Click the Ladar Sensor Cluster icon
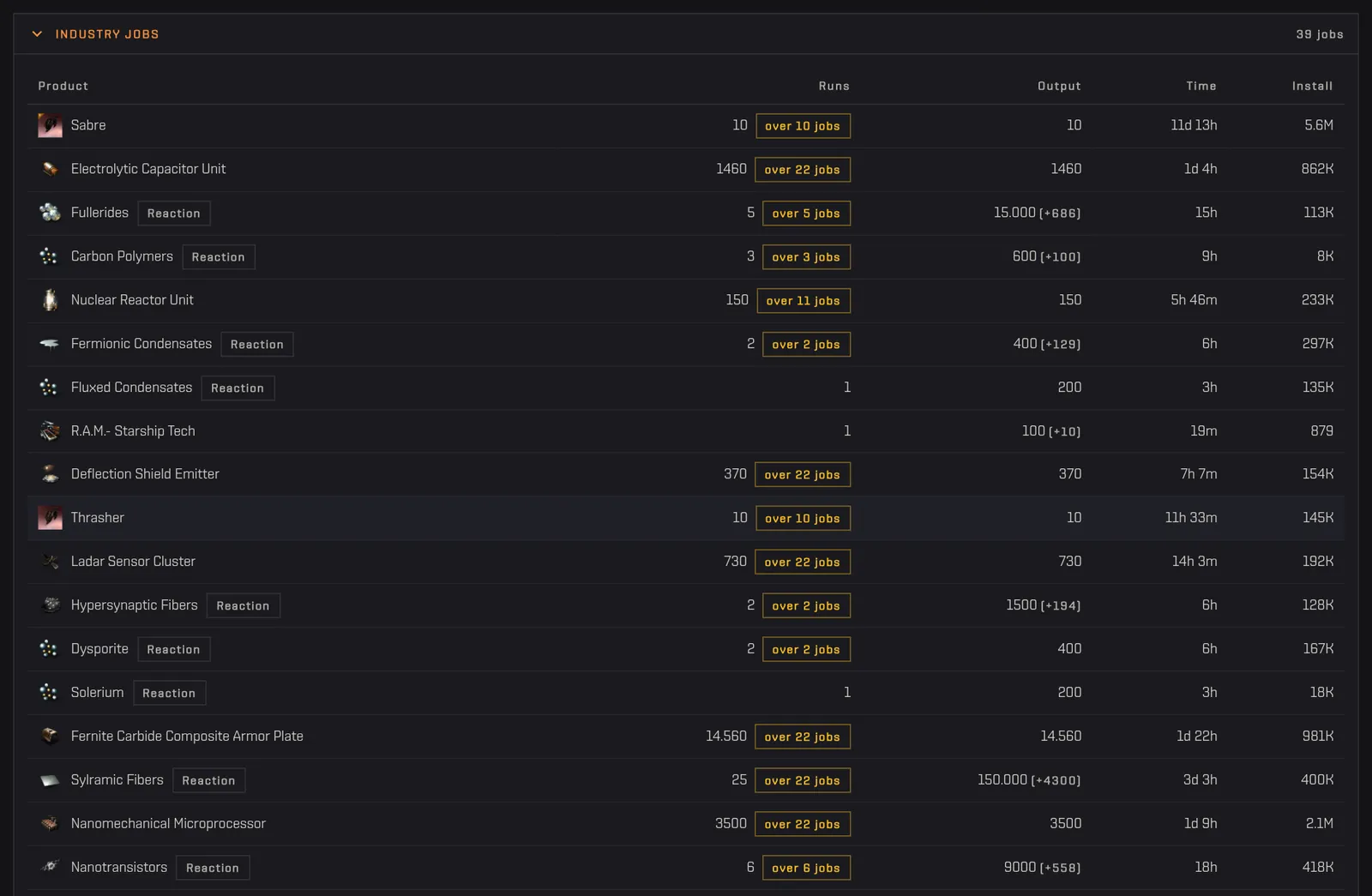 tap(50, 562)
